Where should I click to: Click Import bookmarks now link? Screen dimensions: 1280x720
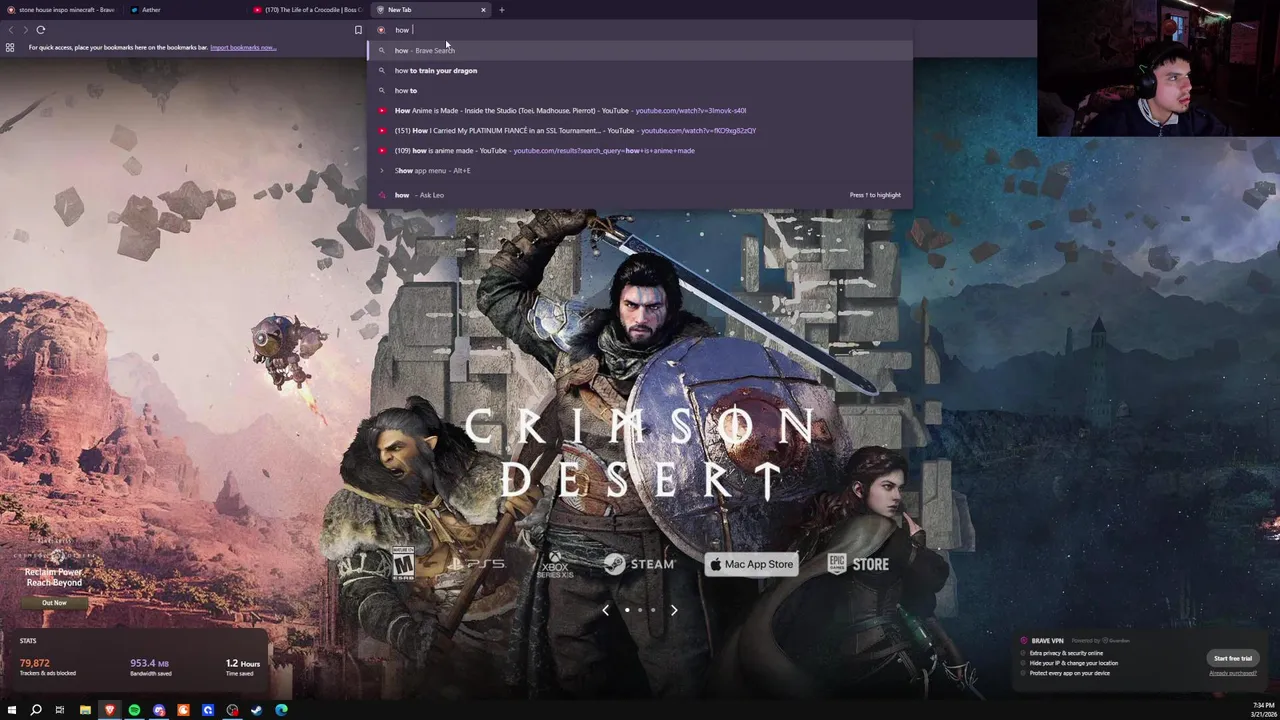[243, 47]
